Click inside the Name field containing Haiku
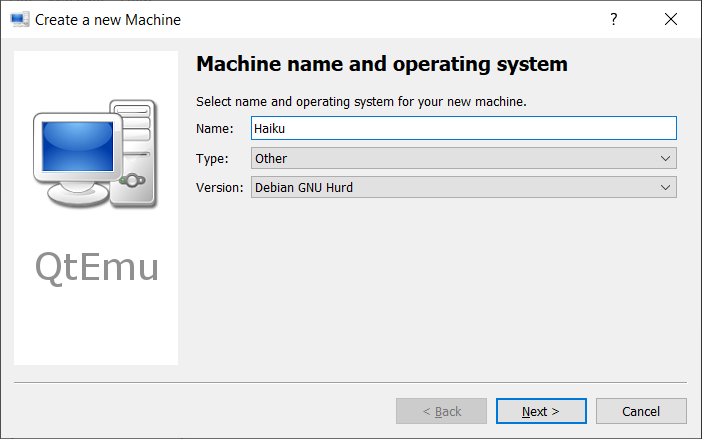Screen dimensions: 702x439 coord(463,128)
